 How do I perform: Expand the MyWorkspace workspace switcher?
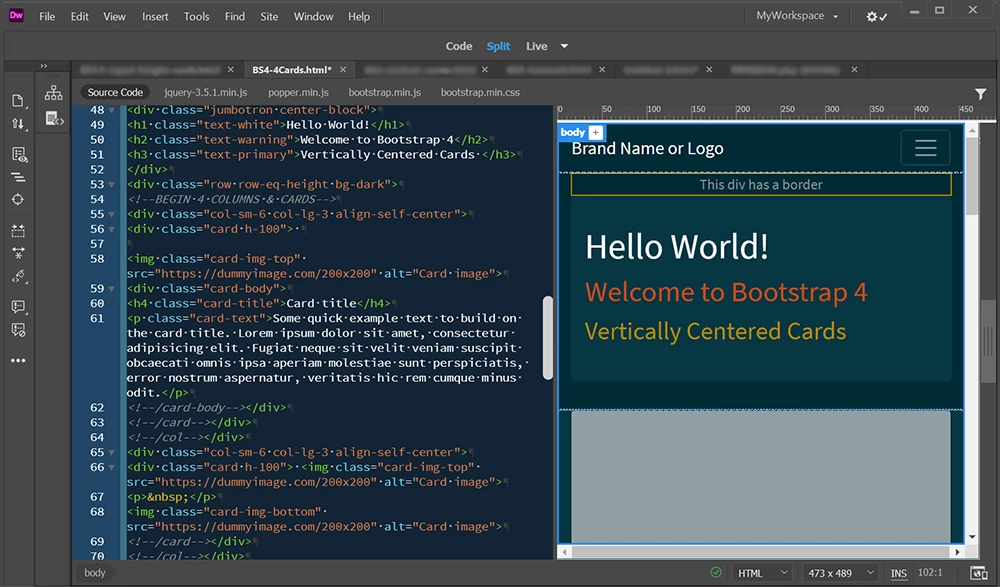797,16
